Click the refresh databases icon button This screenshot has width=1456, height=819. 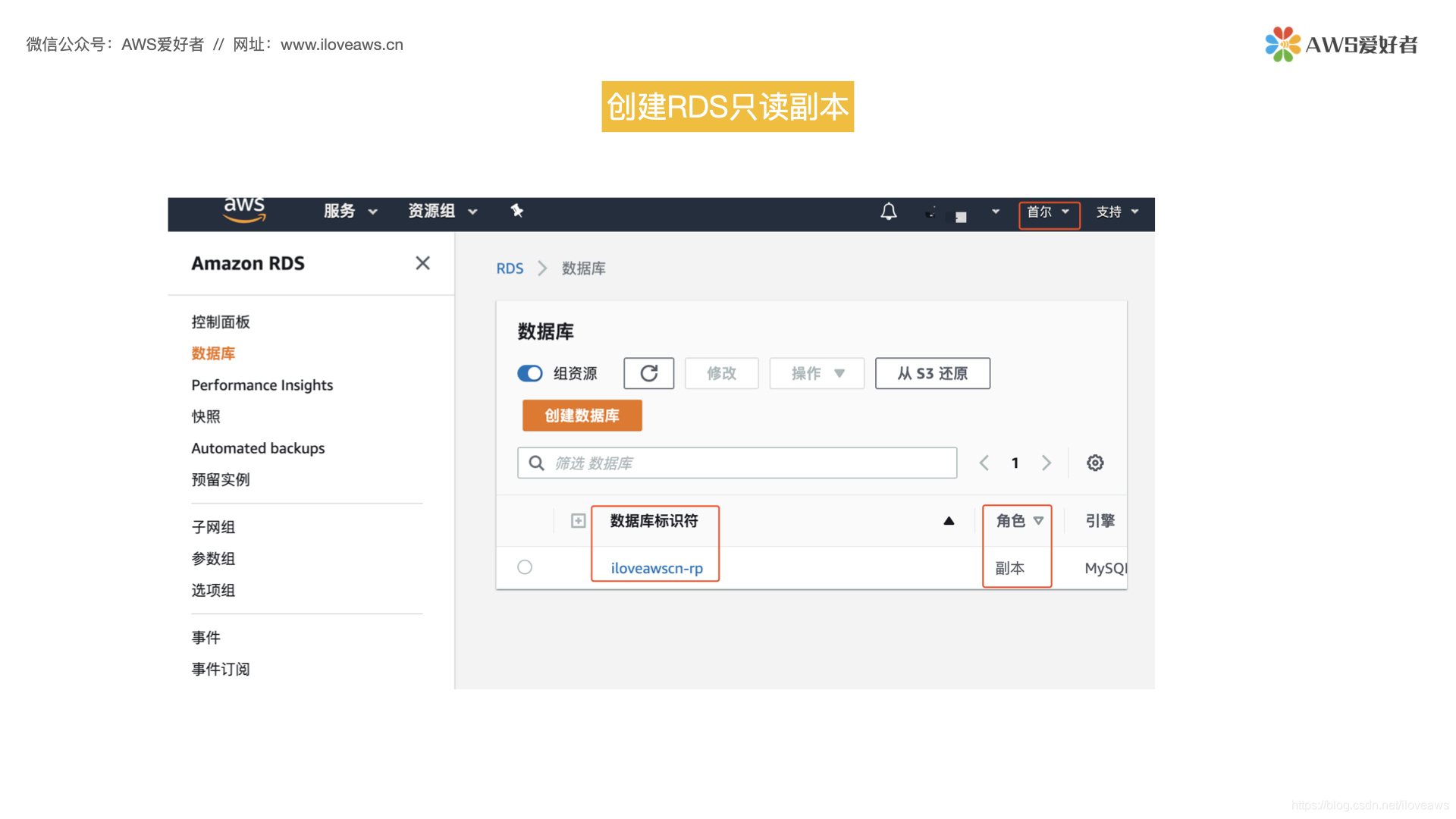(648, 373)
